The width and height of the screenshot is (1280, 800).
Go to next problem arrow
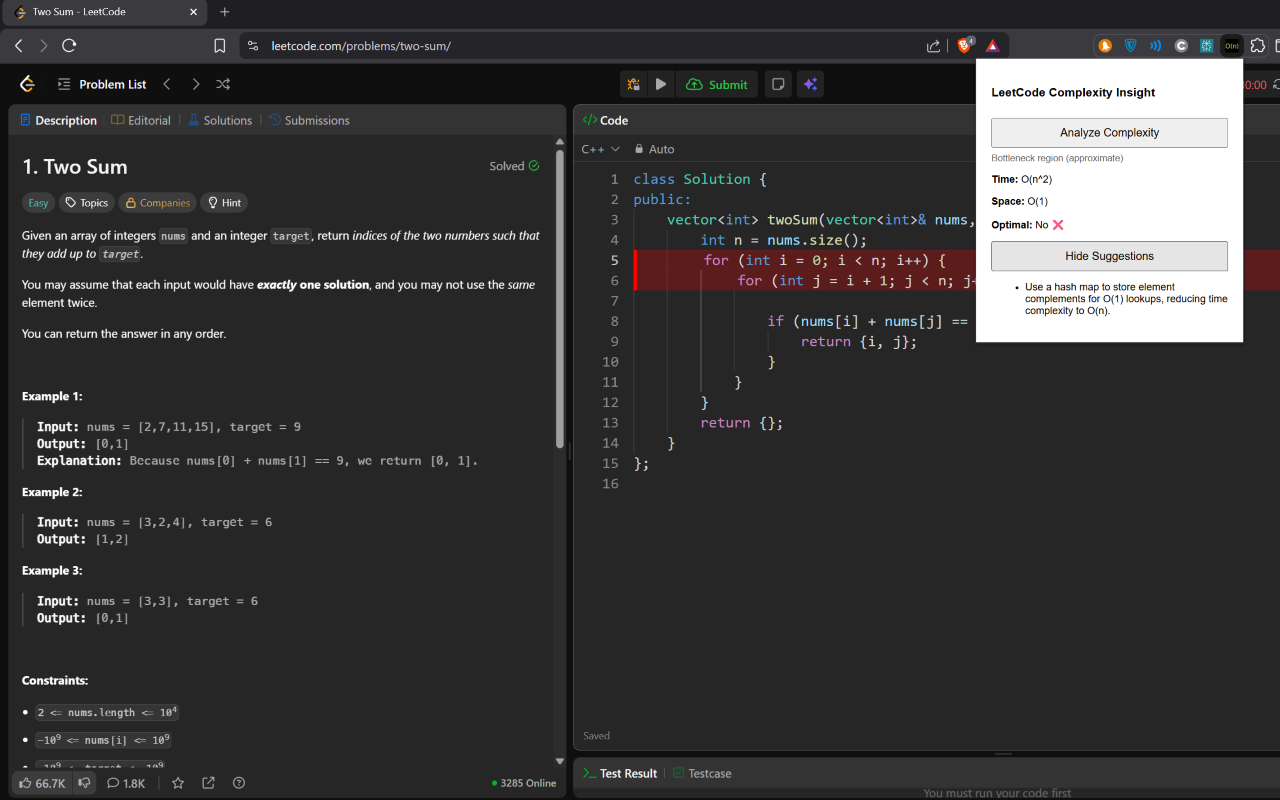195,84
